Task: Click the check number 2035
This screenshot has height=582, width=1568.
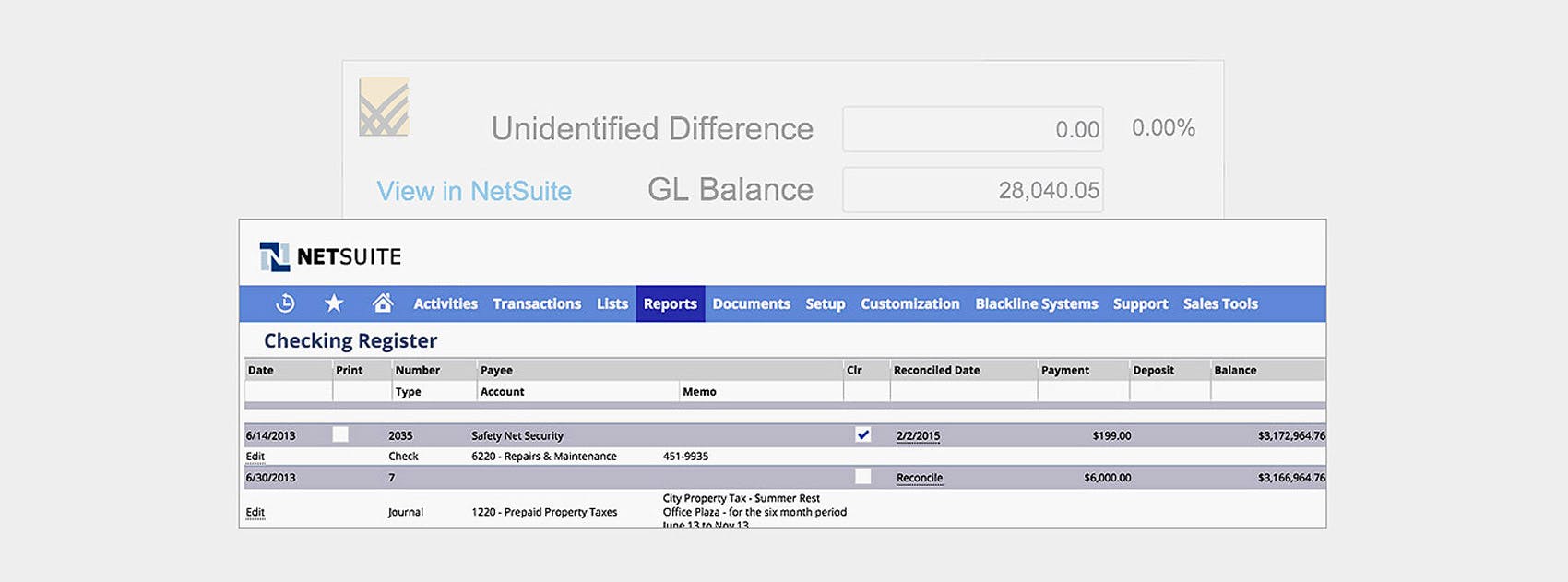Action: [401, 436]
